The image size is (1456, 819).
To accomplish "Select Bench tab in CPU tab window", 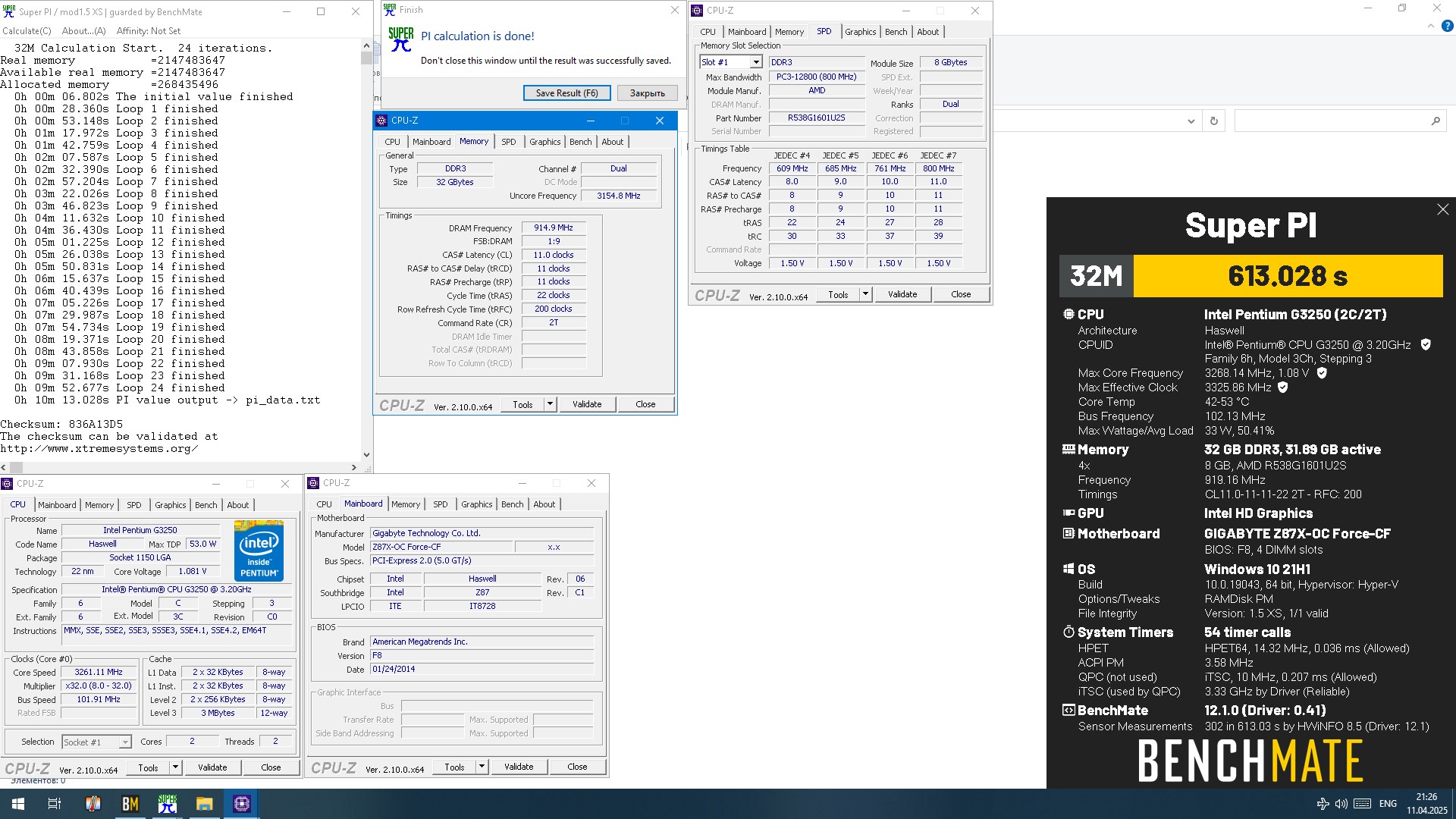I will tap(206, 505).
